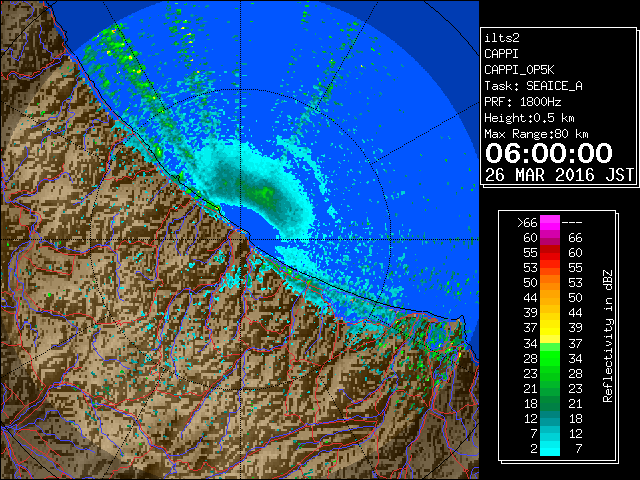Click the left legend value '21'
This screenshot has height=480, width=640.
[x=531, y=388]
